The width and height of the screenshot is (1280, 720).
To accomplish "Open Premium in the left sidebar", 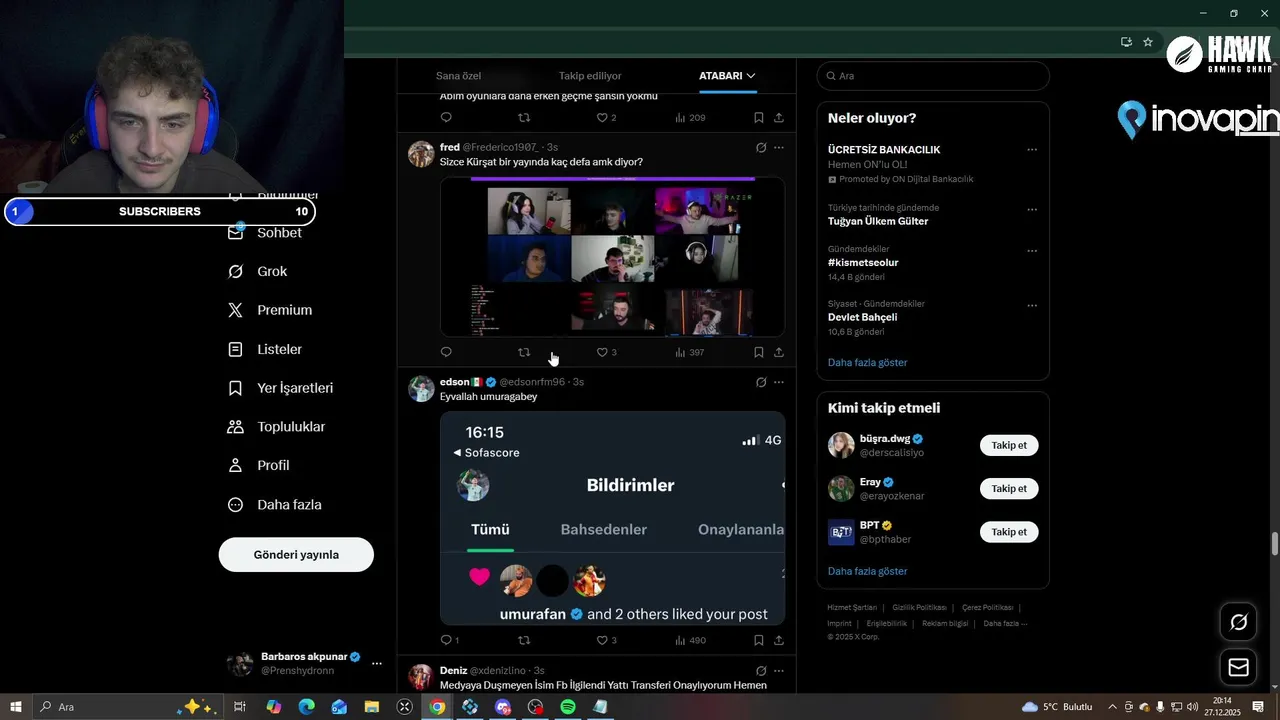I will coord(270,310).
